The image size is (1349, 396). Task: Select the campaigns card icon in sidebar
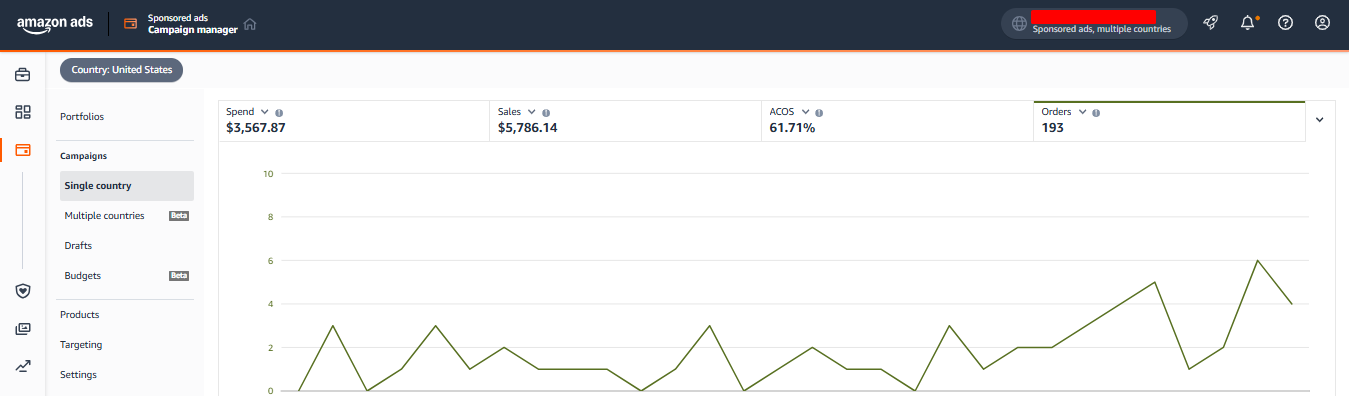click(22, 150)
